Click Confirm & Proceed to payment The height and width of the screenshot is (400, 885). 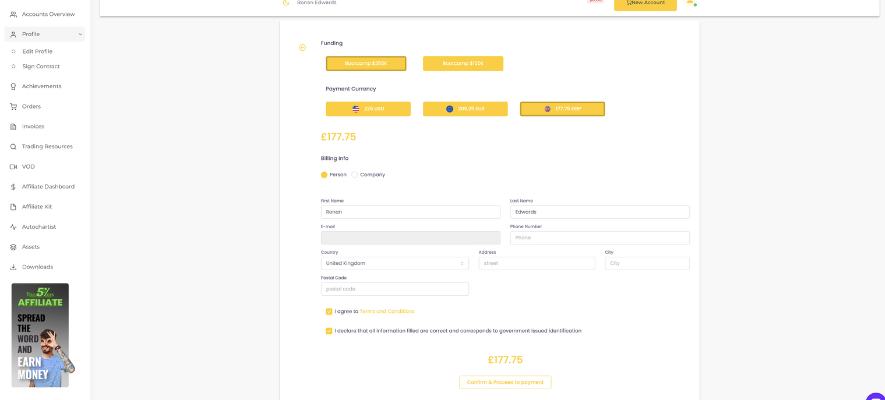[505, 382]
